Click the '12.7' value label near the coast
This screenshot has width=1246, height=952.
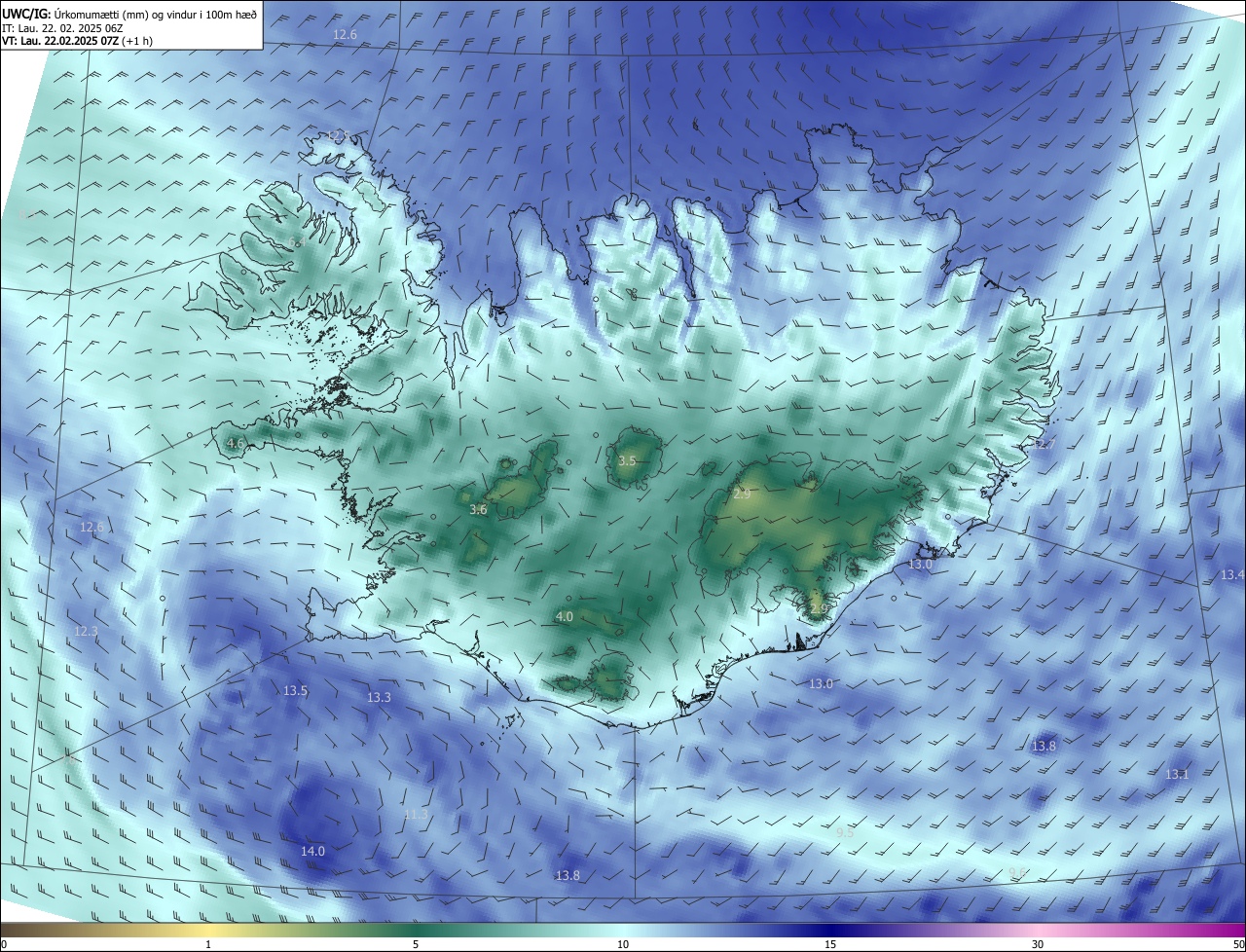tap(1044, 444)
